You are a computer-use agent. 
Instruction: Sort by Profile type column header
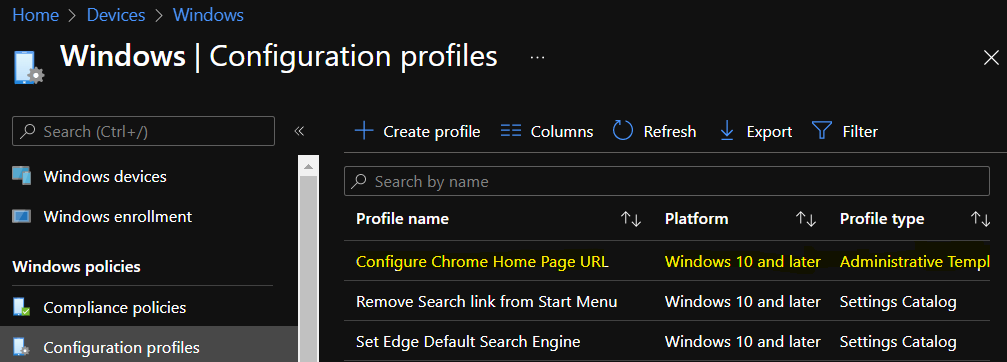[x=882, y=219]
